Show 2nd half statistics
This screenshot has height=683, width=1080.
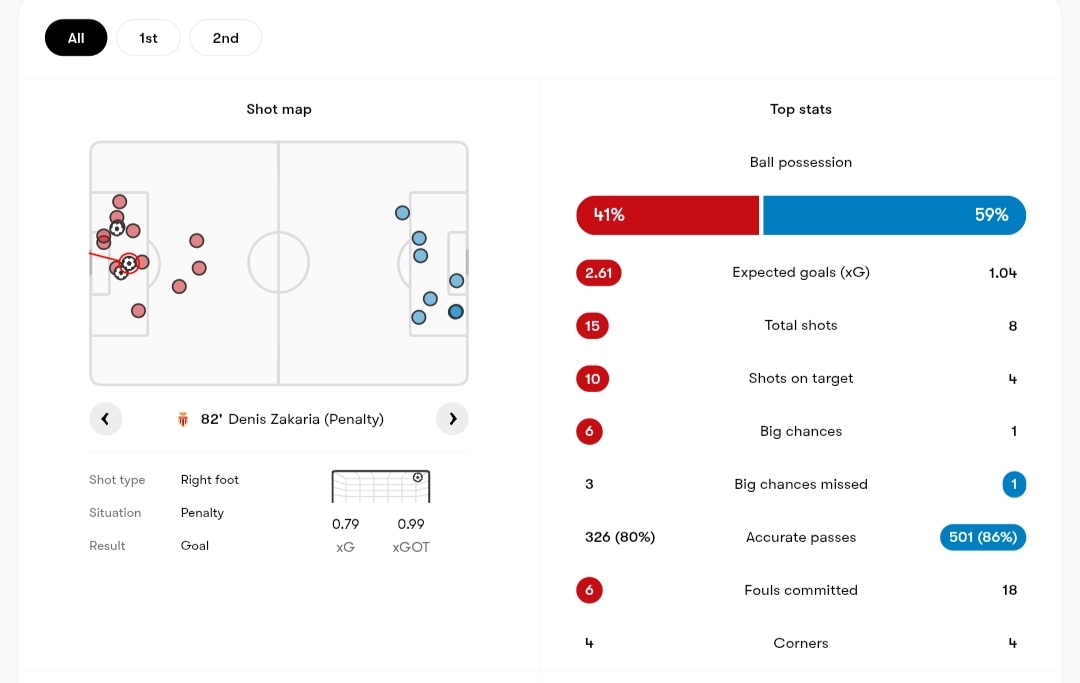click(225, 38)
